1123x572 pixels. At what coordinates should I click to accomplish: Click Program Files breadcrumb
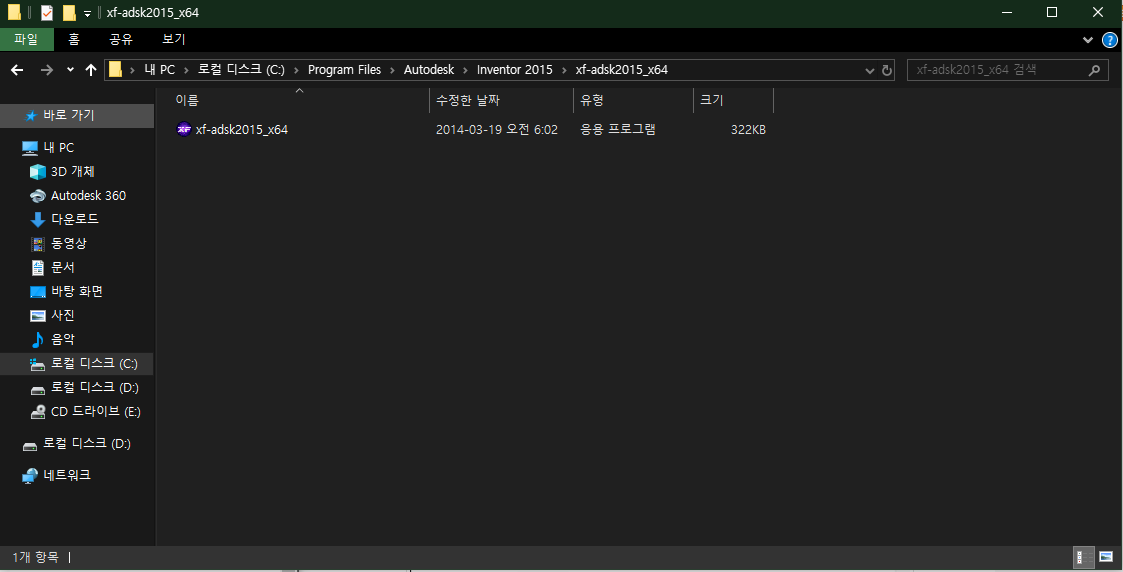344,69
